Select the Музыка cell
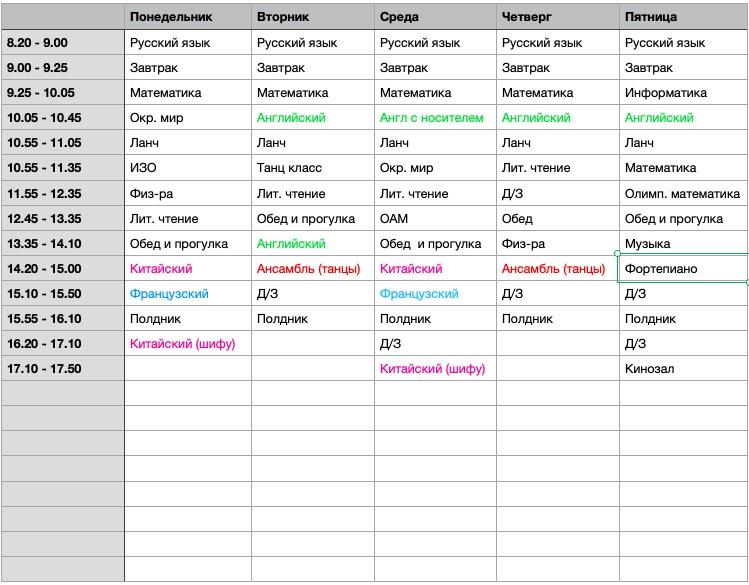The height and width of the screenshot is (585, 749). click(683, 244)
